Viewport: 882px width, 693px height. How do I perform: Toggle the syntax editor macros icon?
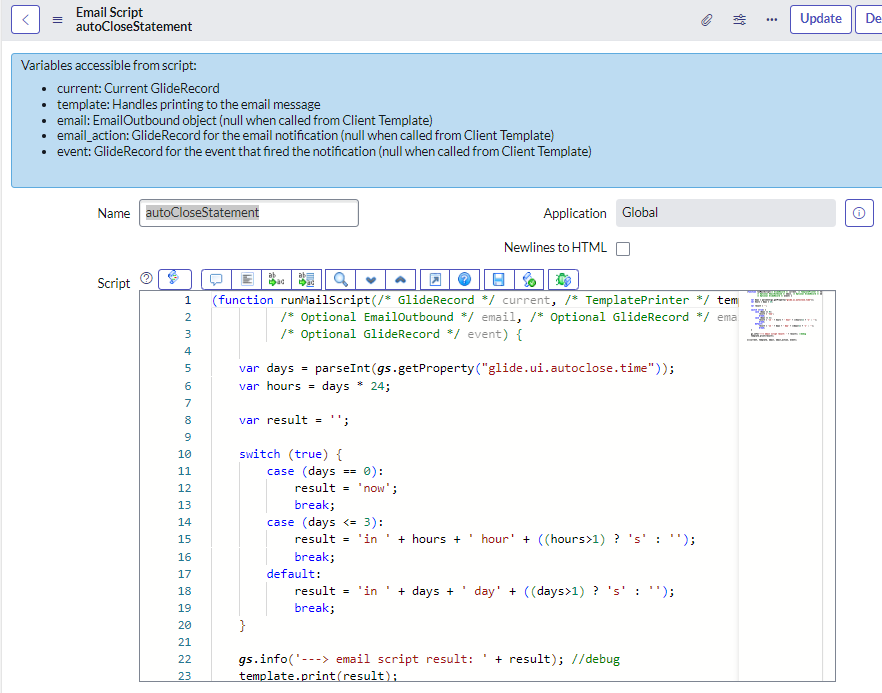[x=175, y=279]
